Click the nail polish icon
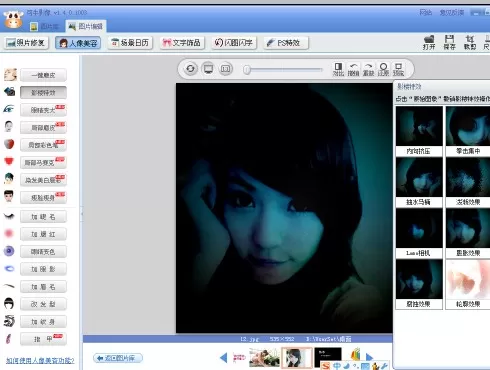 click(x=9, y=339)
